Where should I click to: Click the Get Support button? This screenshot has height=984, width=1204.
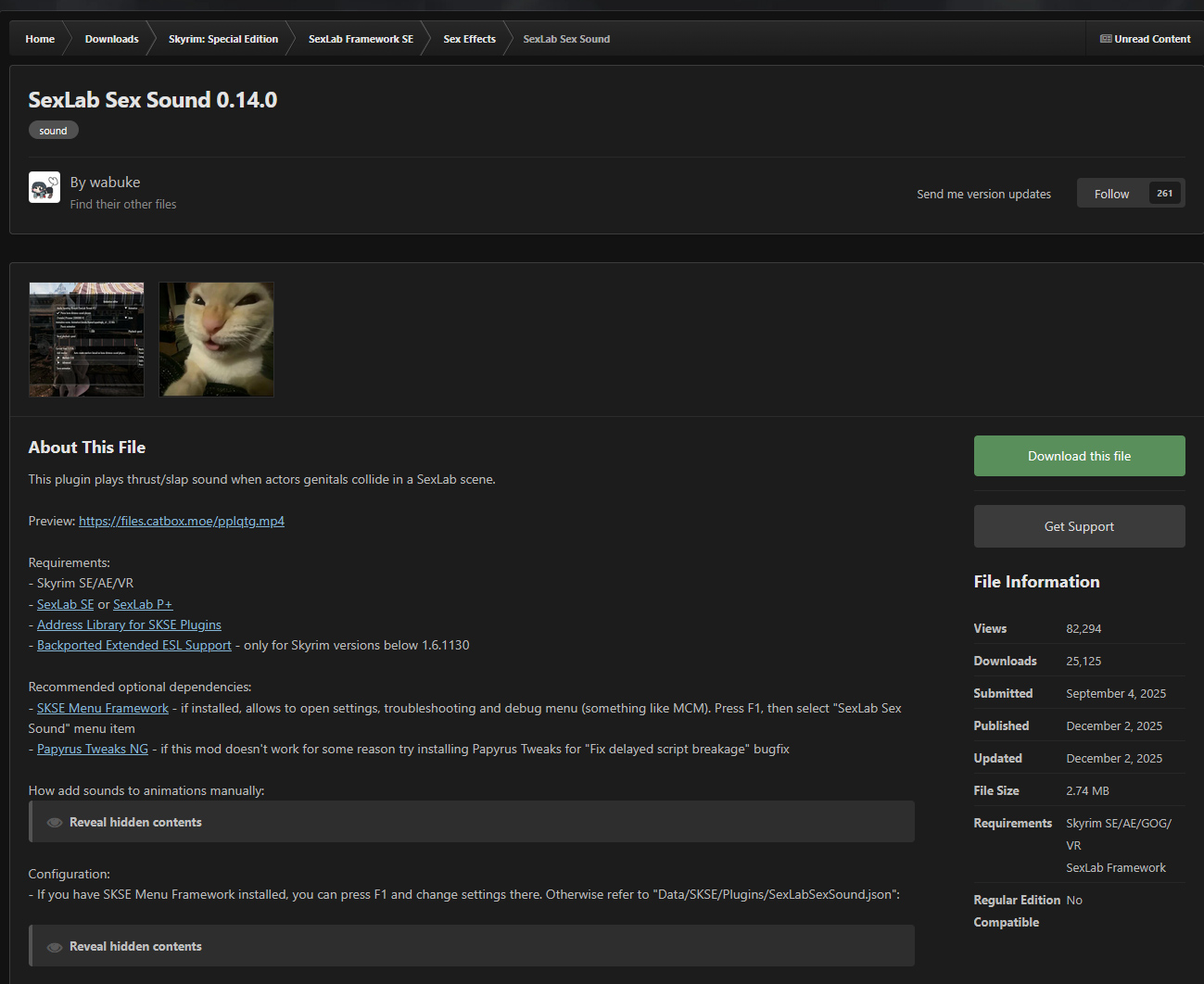pyautogui.click(x=1079, y=526)
